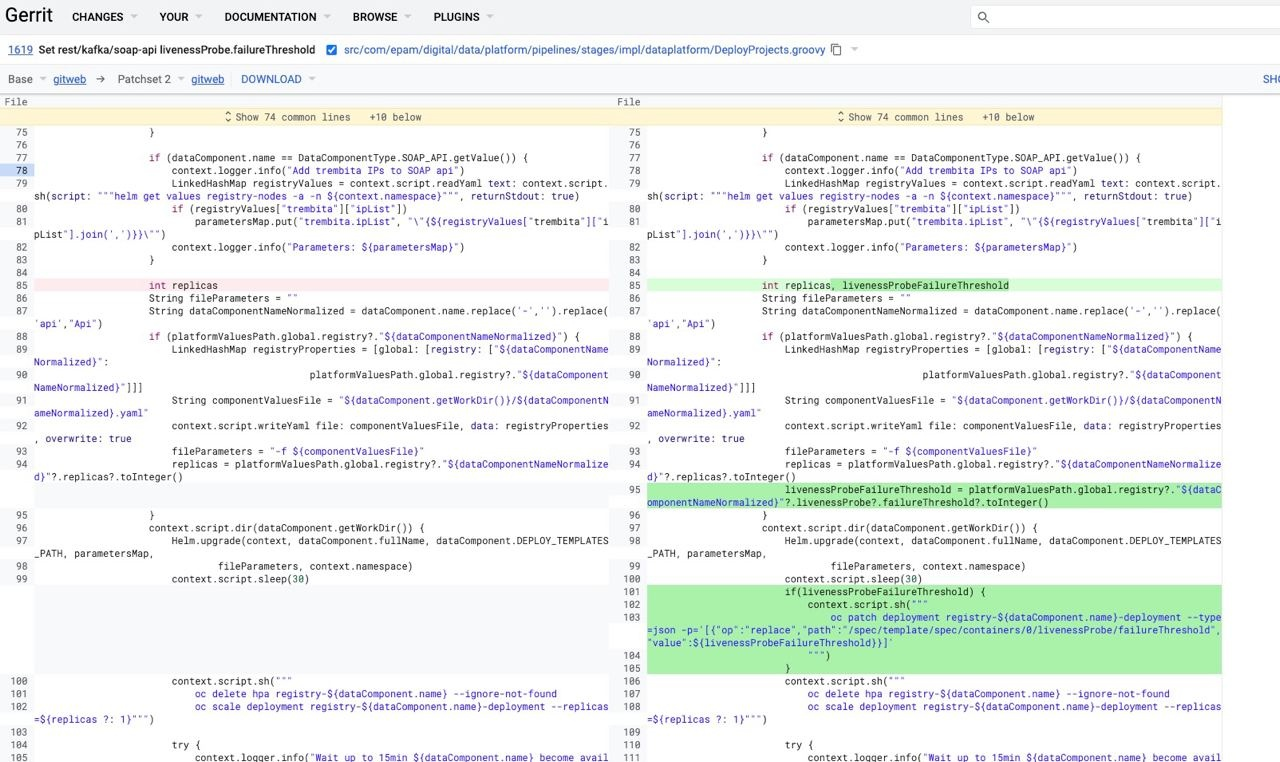The image size is (1280, 762).
Task: Open the CHANGES menu
Action: click(x=105, y=17)
